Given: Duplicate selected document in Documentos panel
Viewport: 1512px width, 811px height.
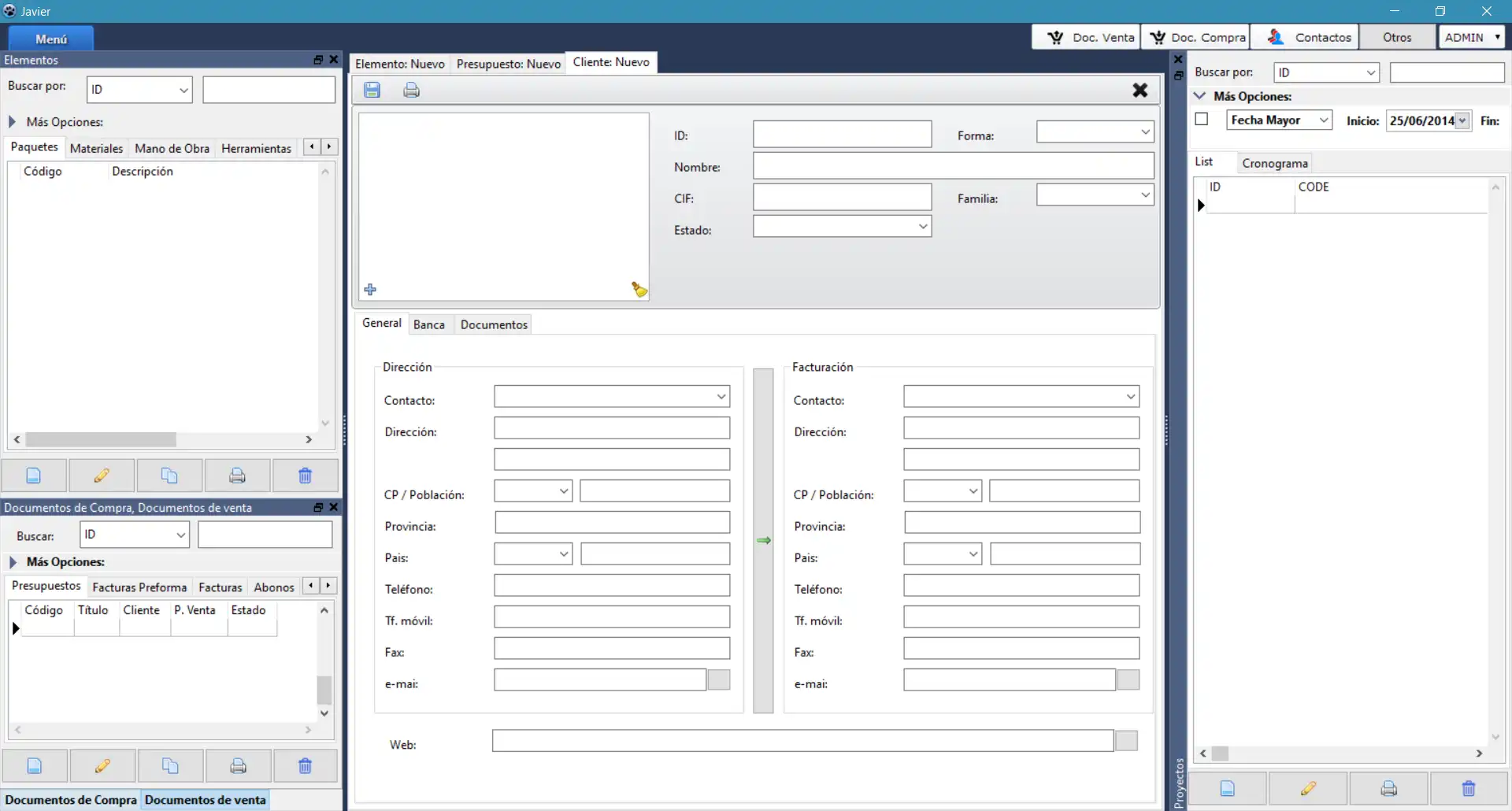Looking at the screenshot, I should pos(170,765).
